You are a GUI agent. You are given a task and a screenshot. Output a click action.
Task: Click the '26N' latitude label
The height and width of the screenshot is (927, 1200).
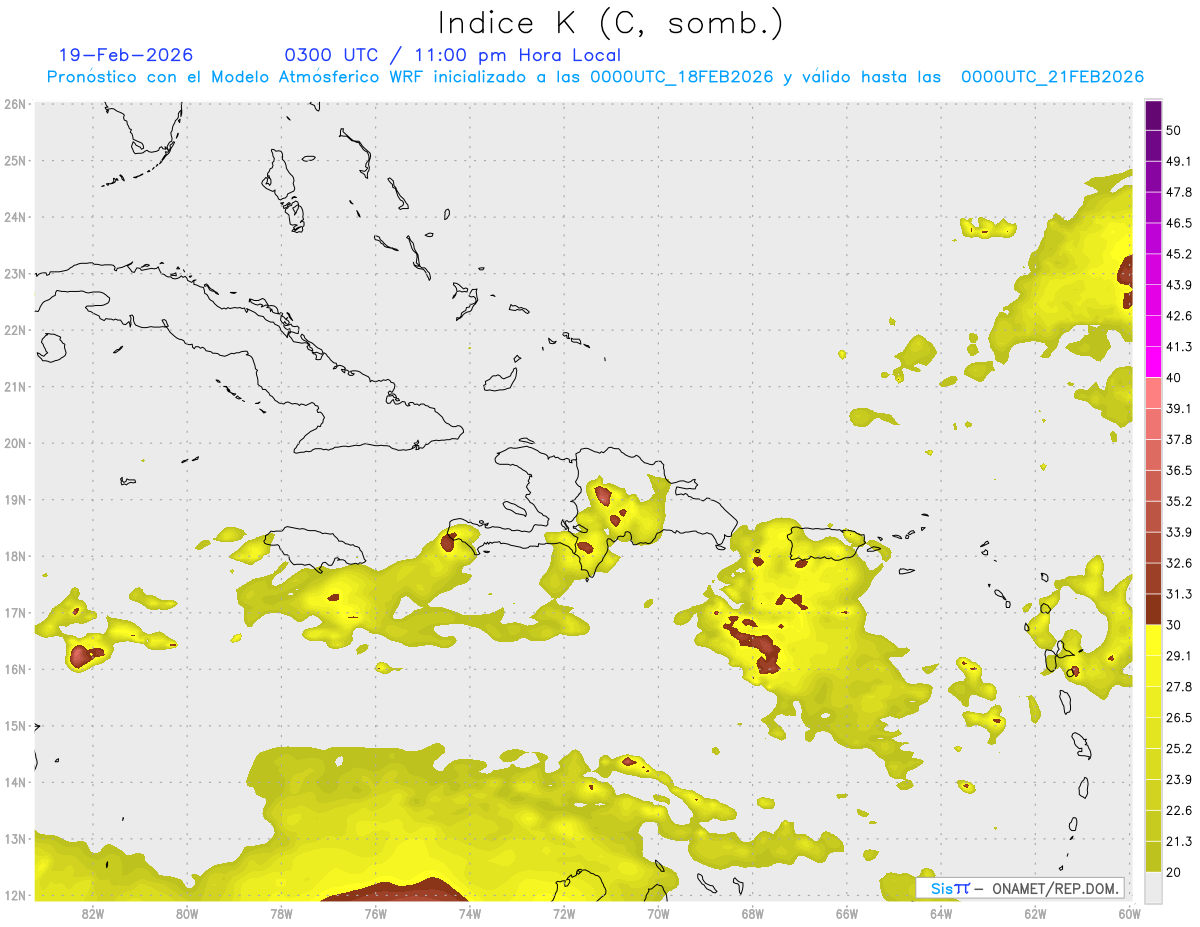[15, 104]
